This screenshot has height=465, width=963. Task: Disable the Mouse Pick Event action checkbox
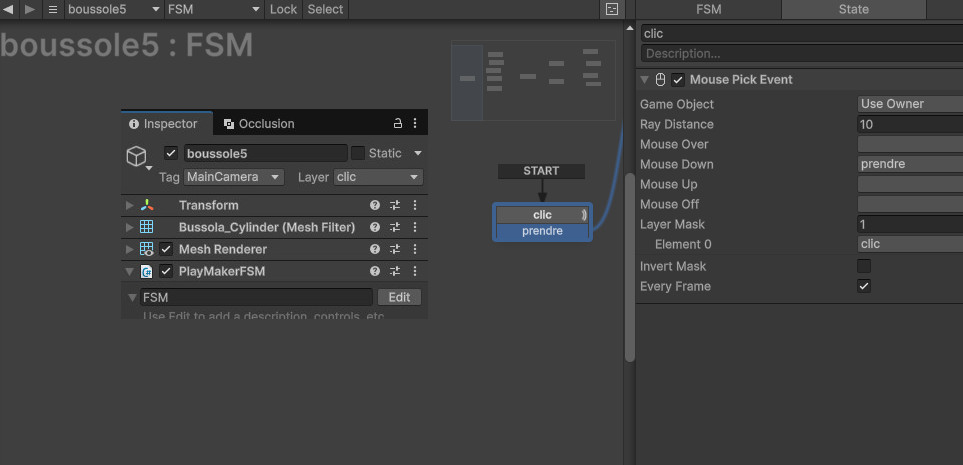coord(678,80)
